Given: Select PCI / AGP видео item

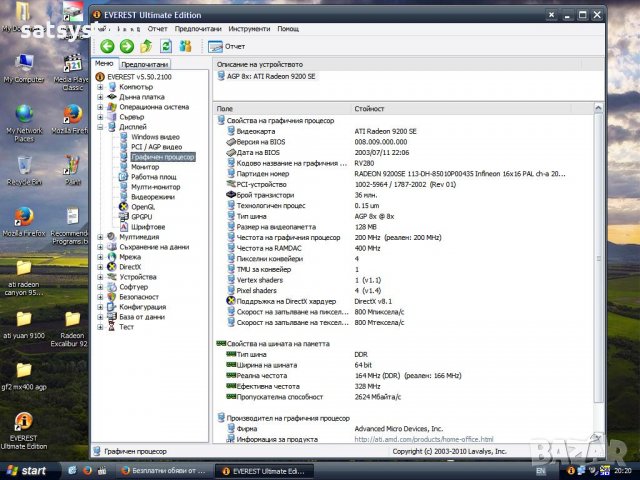Looking at the screenshot, I should 156,147.
